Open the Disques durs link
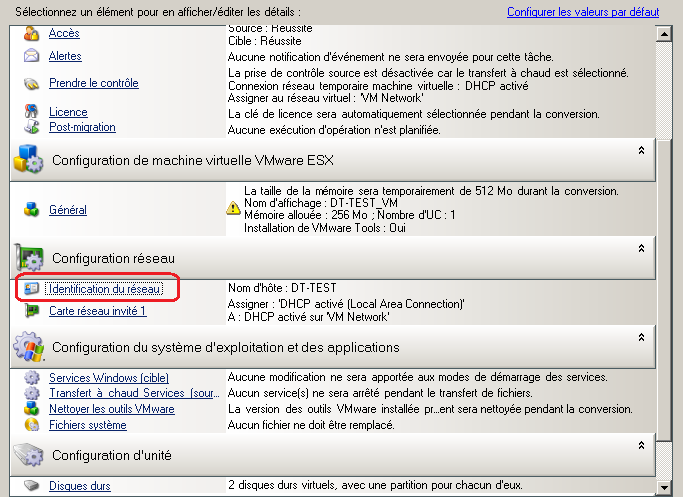 click(80, 486)
